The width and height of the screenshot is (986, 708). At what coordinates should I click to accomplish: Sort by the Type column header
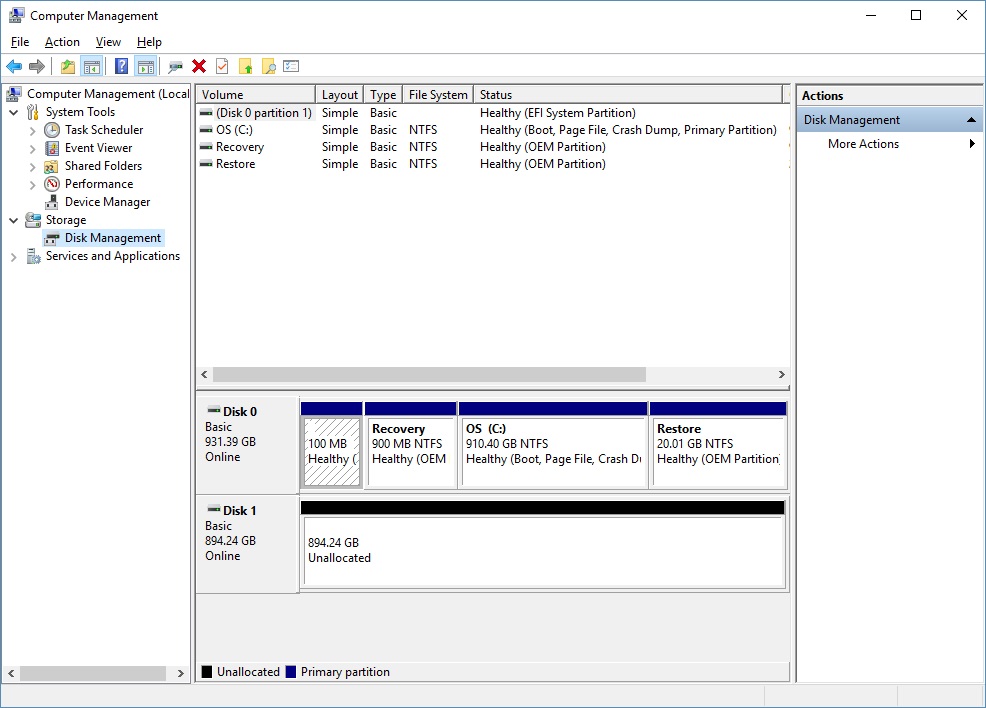click(383, 94)
